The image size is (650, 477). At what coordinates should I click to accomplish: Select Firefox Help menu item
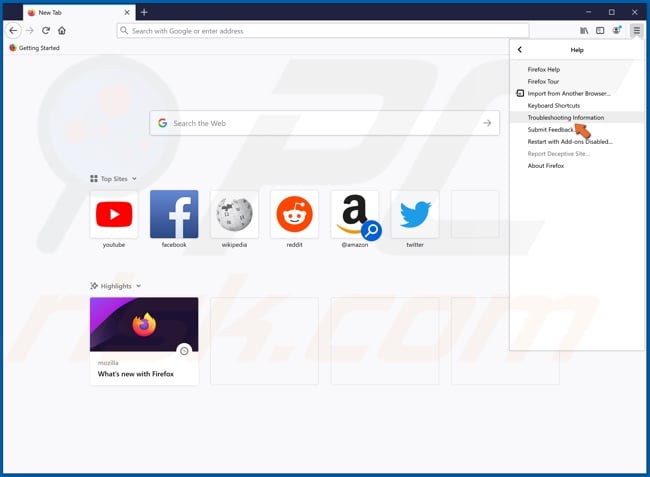pos(577,70)
